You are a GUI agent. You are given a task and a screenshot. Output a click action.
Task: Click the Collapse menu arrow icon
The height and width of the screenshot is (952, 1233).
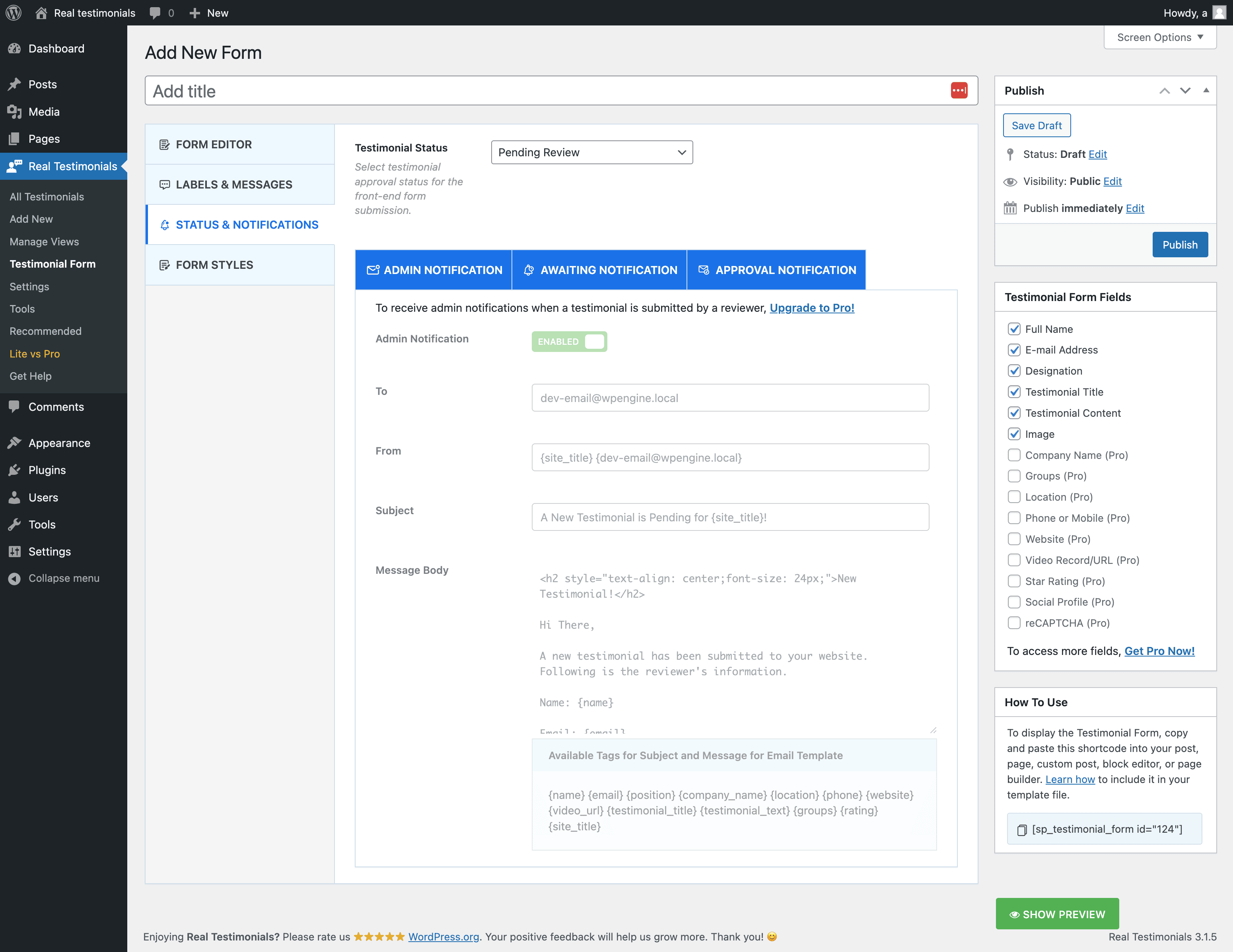pyautogui.click(x=15, y=579)
